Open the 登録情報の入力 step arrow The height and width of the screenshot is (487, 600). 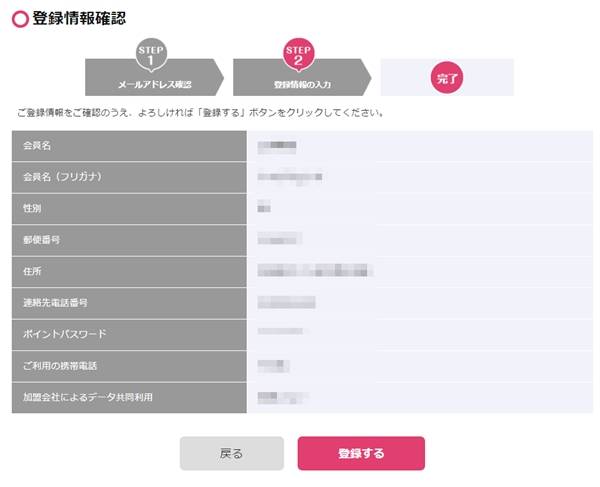point(302,77)
